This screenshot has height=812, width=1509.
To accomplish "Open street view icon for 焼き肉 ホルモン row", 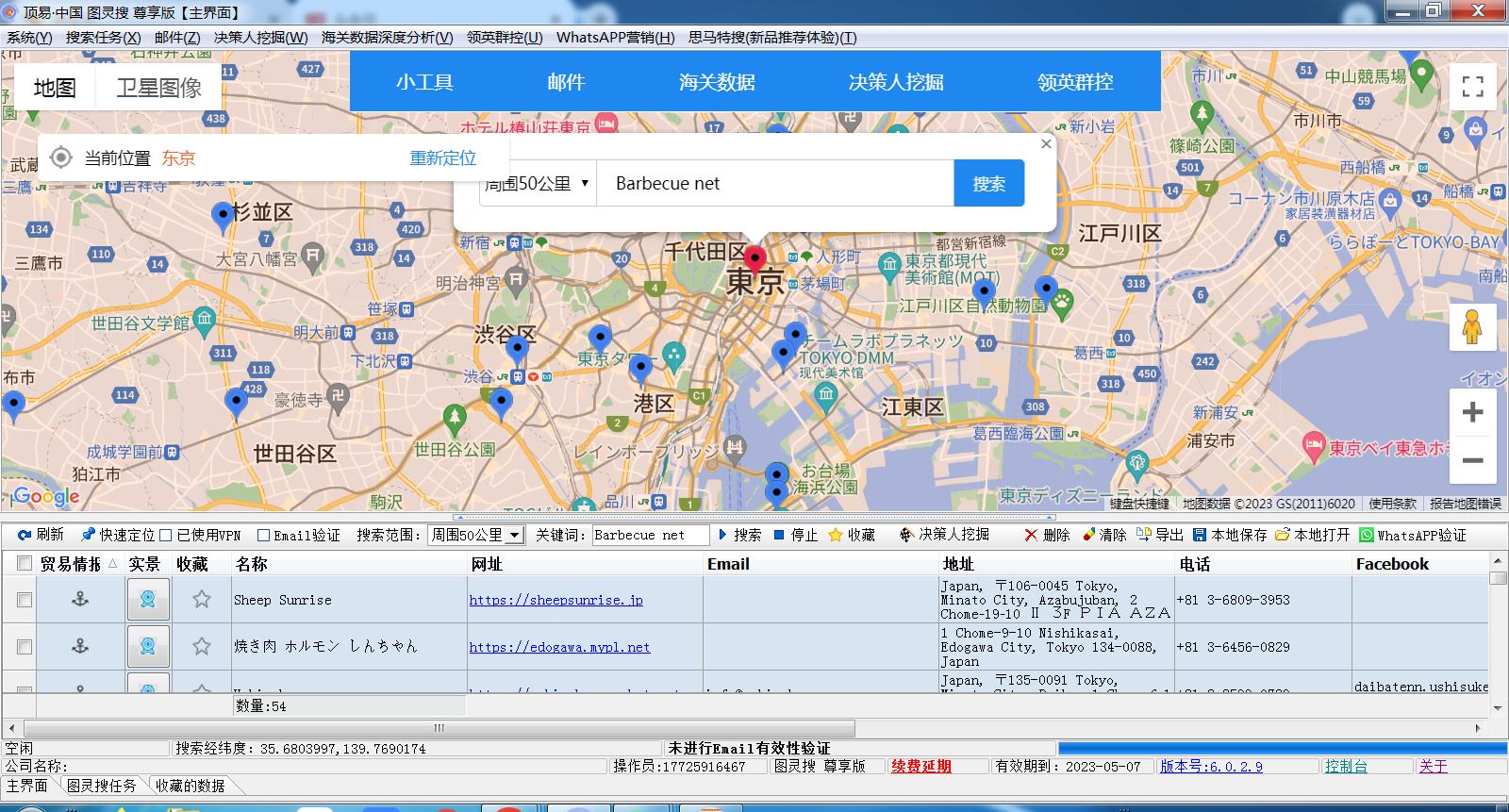I will pyautogui.click(x=148, y=646).
